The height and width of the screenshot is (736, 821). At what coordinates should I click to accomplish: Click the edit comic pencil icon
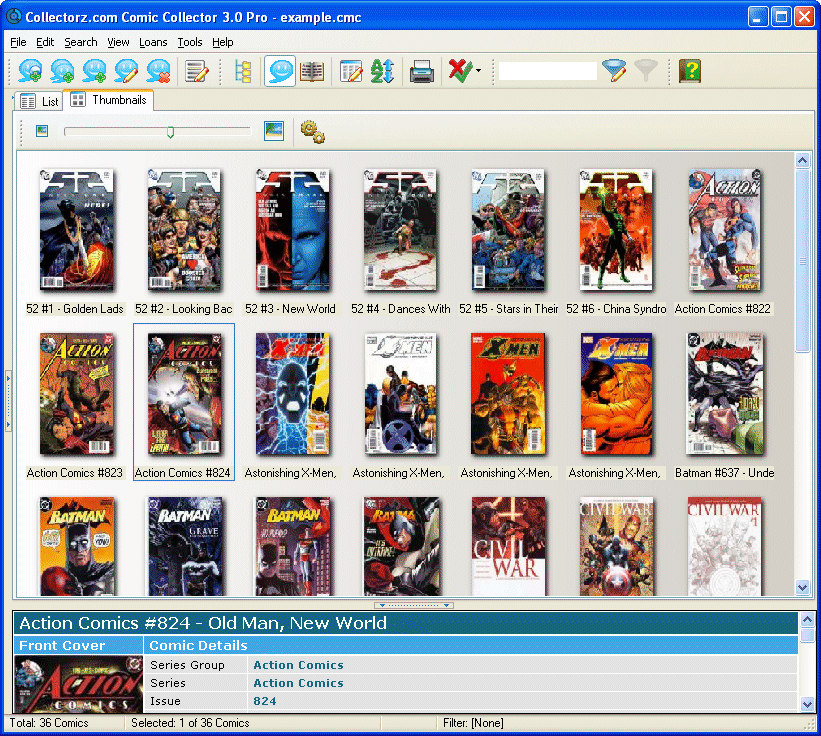point(126,71)
